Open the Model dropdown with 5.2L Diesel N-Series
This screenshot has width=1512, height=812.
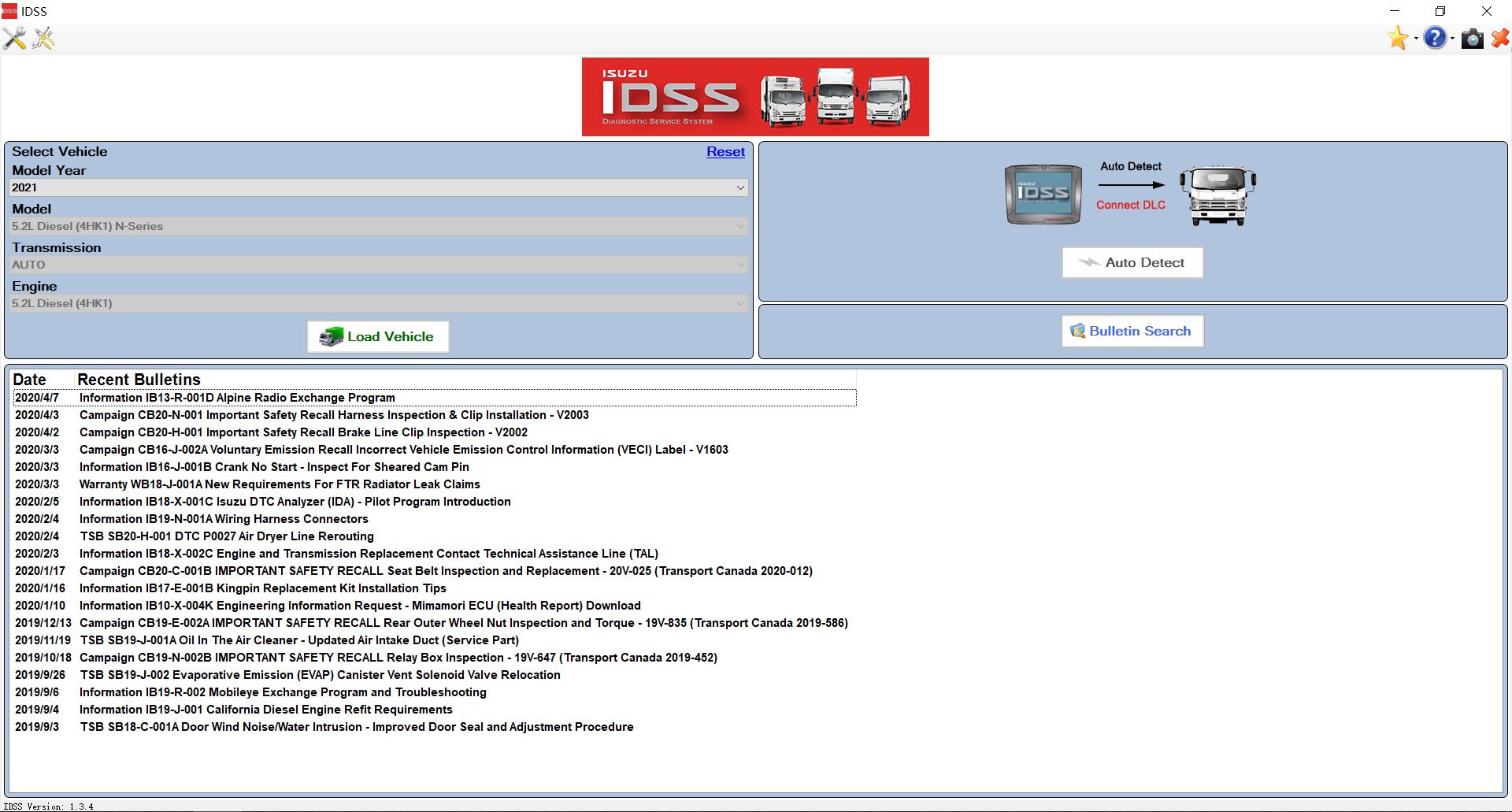pos(378,226)
